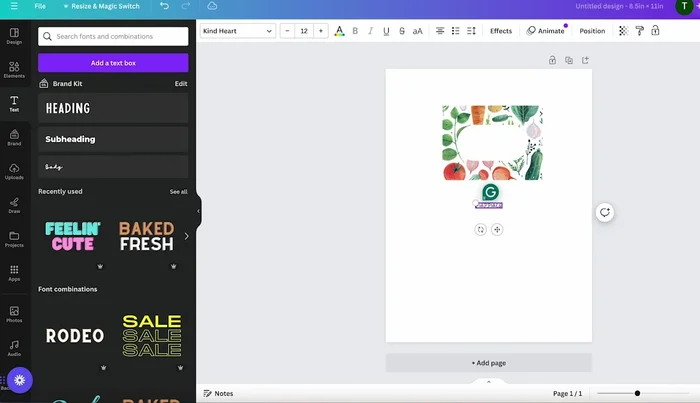Toggle bold formatting

coord(355,31)
